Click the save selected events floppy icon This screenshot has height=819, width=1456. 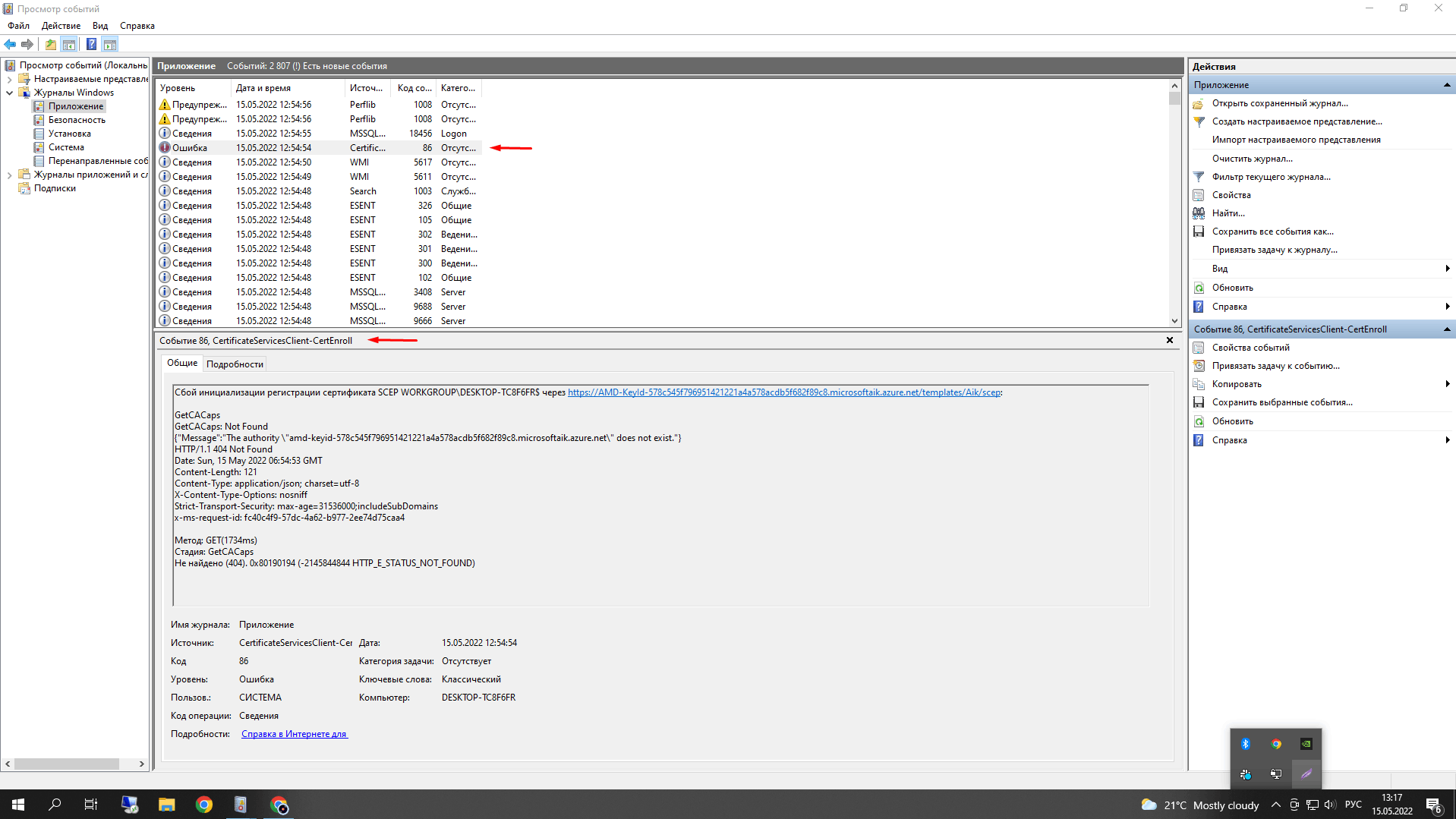click(x=1199, y=402)
